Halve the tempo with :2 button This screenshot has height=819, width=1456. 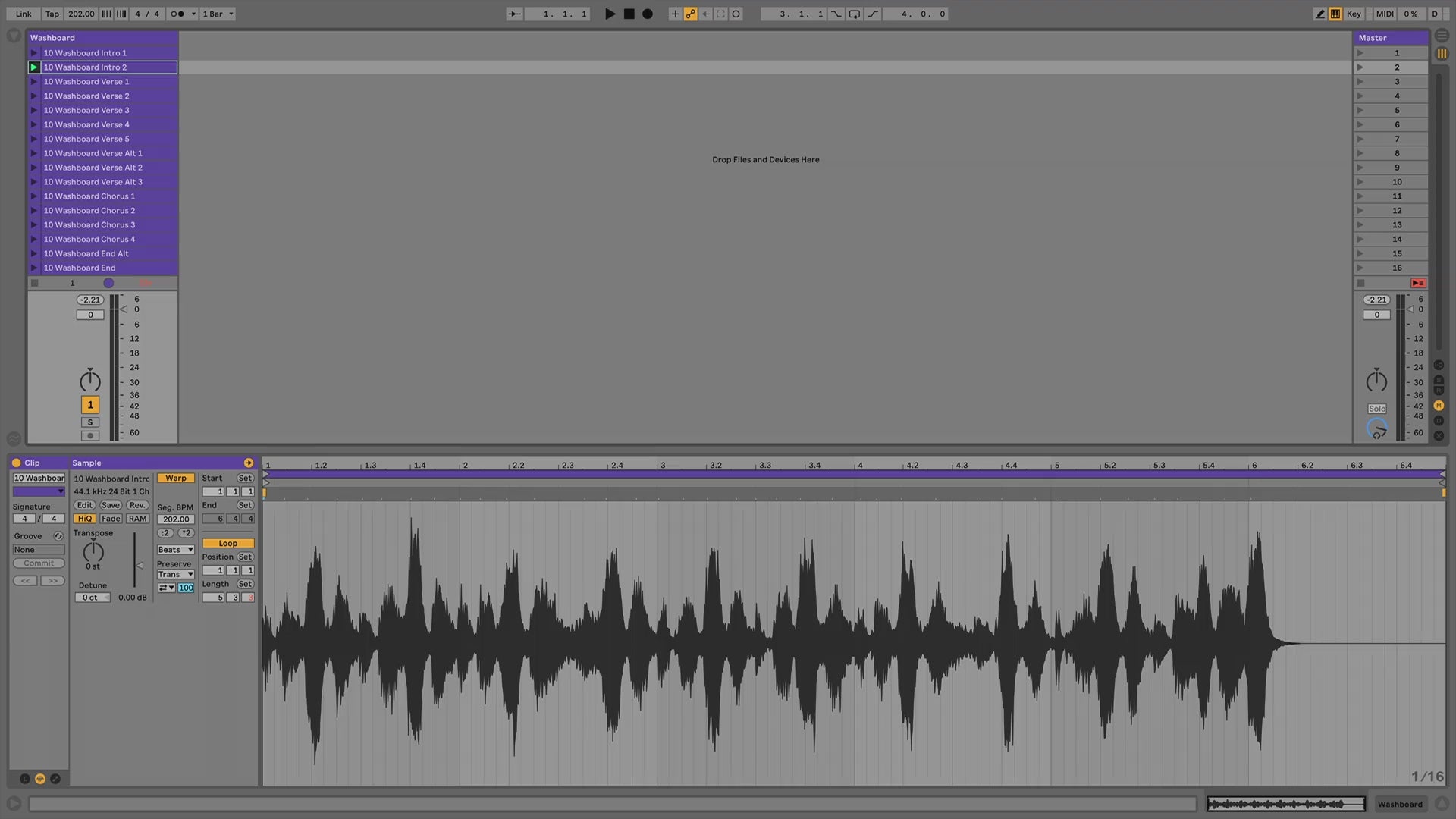165,533
